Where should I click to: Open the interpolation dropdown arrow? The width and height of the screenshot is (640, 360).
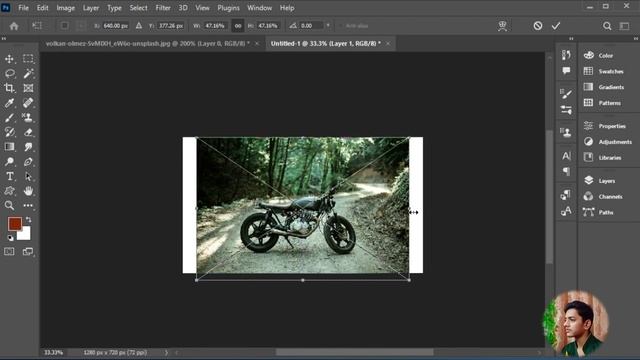[328, 26]
